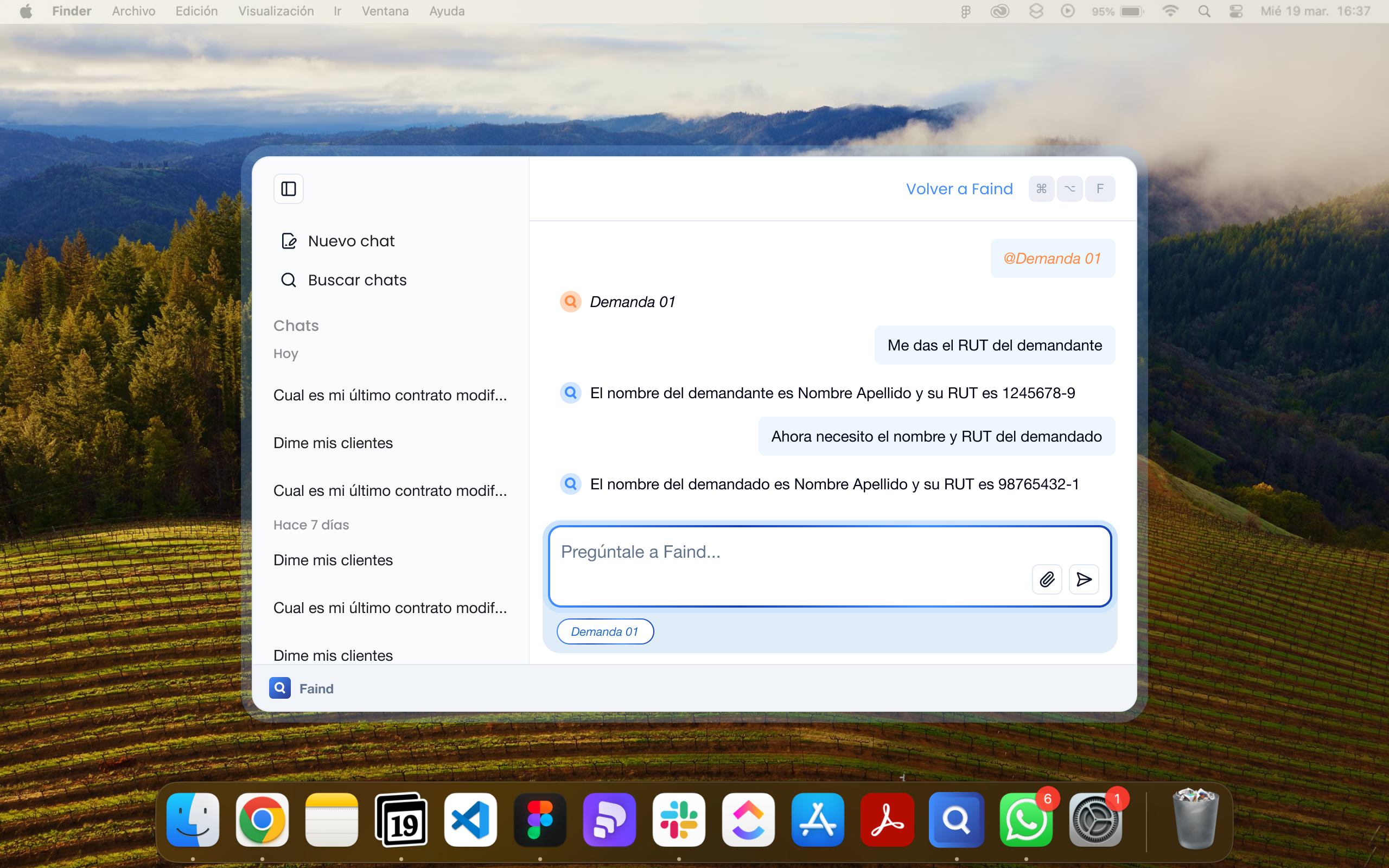
Task: Toggle the sidebar panel icon
Action: click(x=288, y=189)
